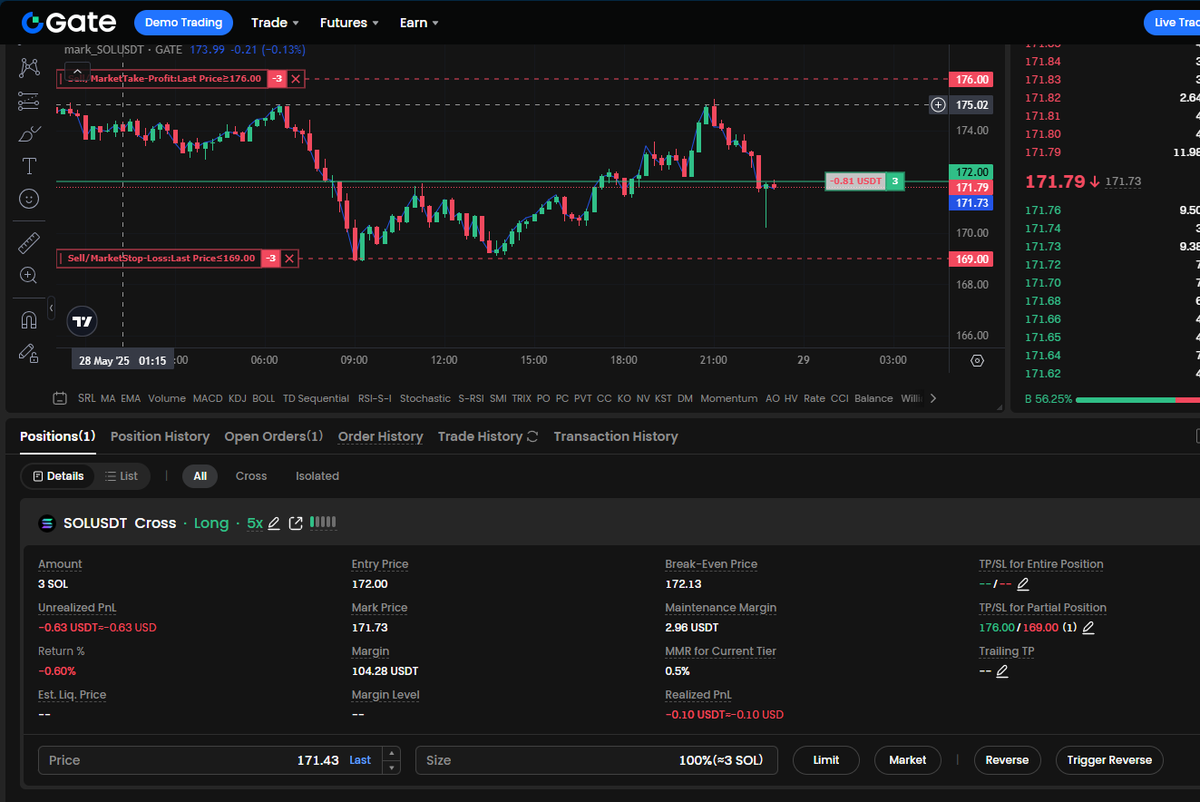Select the Isolated margin filter
This screenshot has height=802, width=1200.
coord(317,476)
